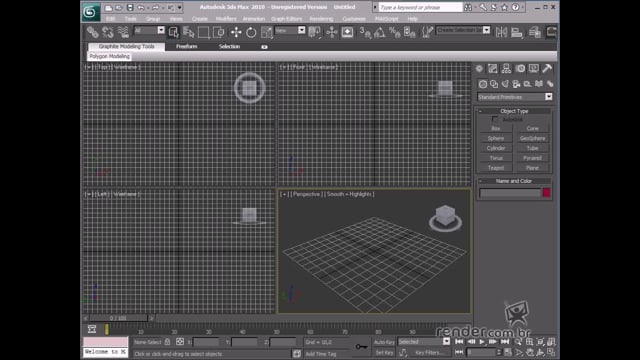Toggle Spinner Snap

click(409, 32)
